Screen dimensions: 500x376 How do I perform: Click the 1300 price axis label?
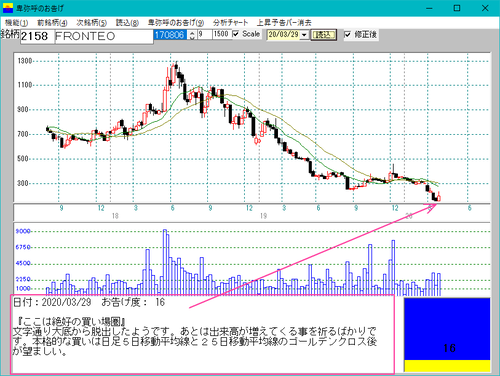click(25, 61)
